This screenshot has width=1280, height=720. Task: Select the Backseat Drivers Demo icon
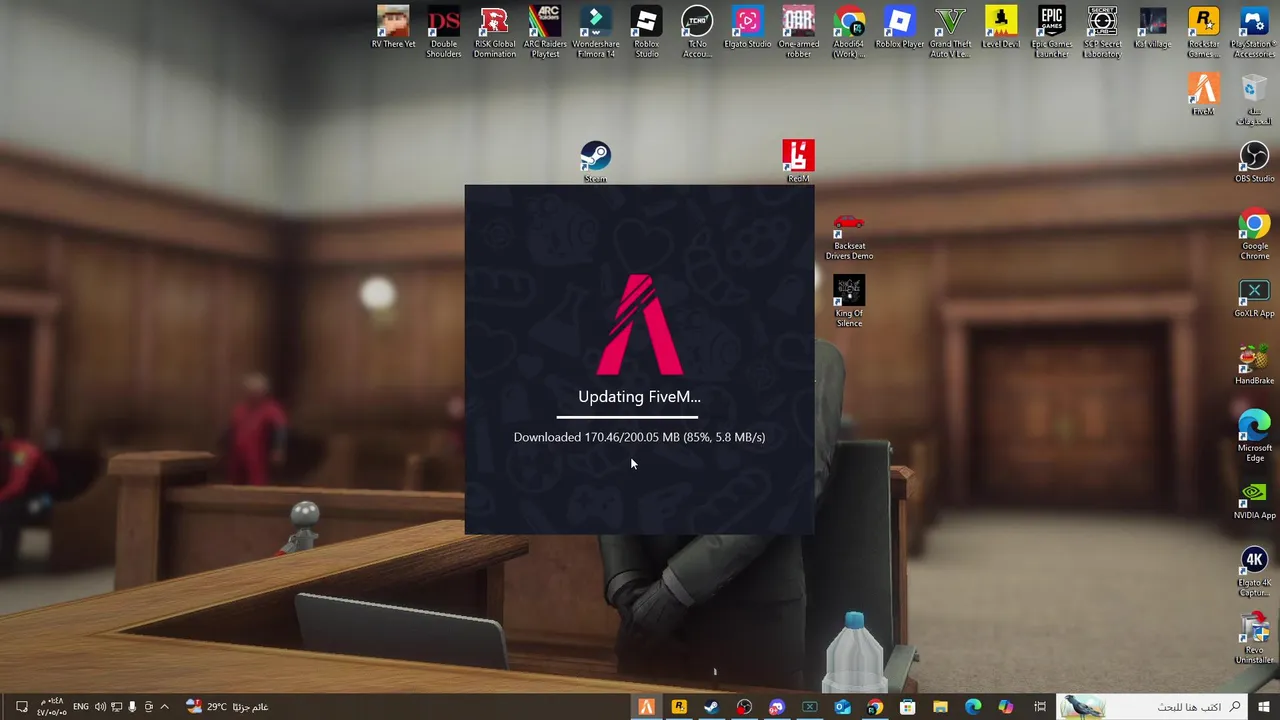coord(849,236)
